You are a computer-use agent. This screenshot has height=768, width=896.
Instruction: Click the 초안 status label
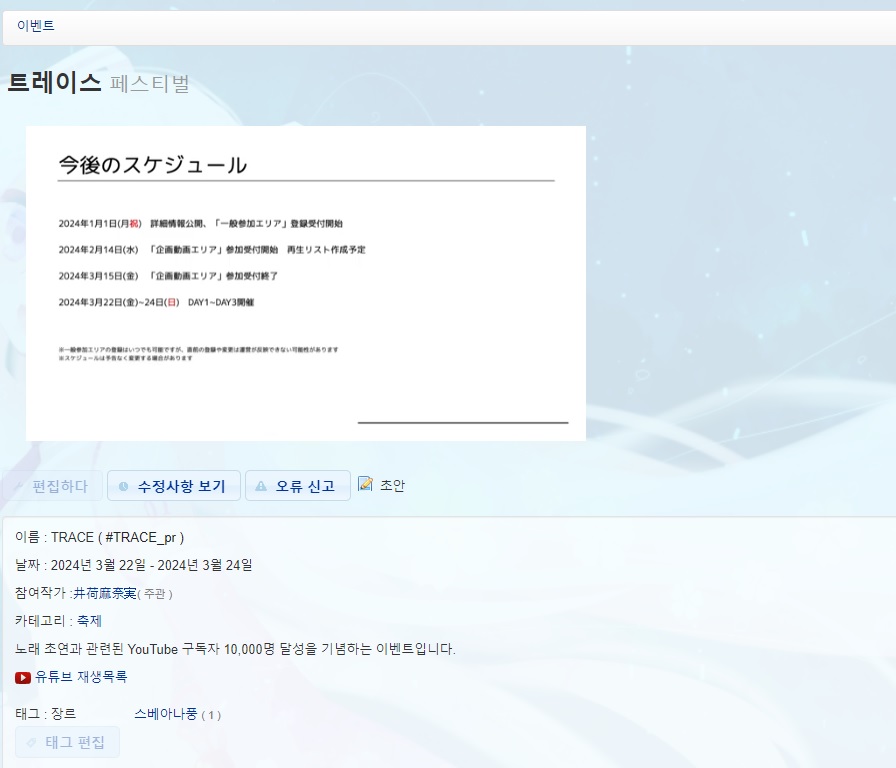(x=392, y=485)
